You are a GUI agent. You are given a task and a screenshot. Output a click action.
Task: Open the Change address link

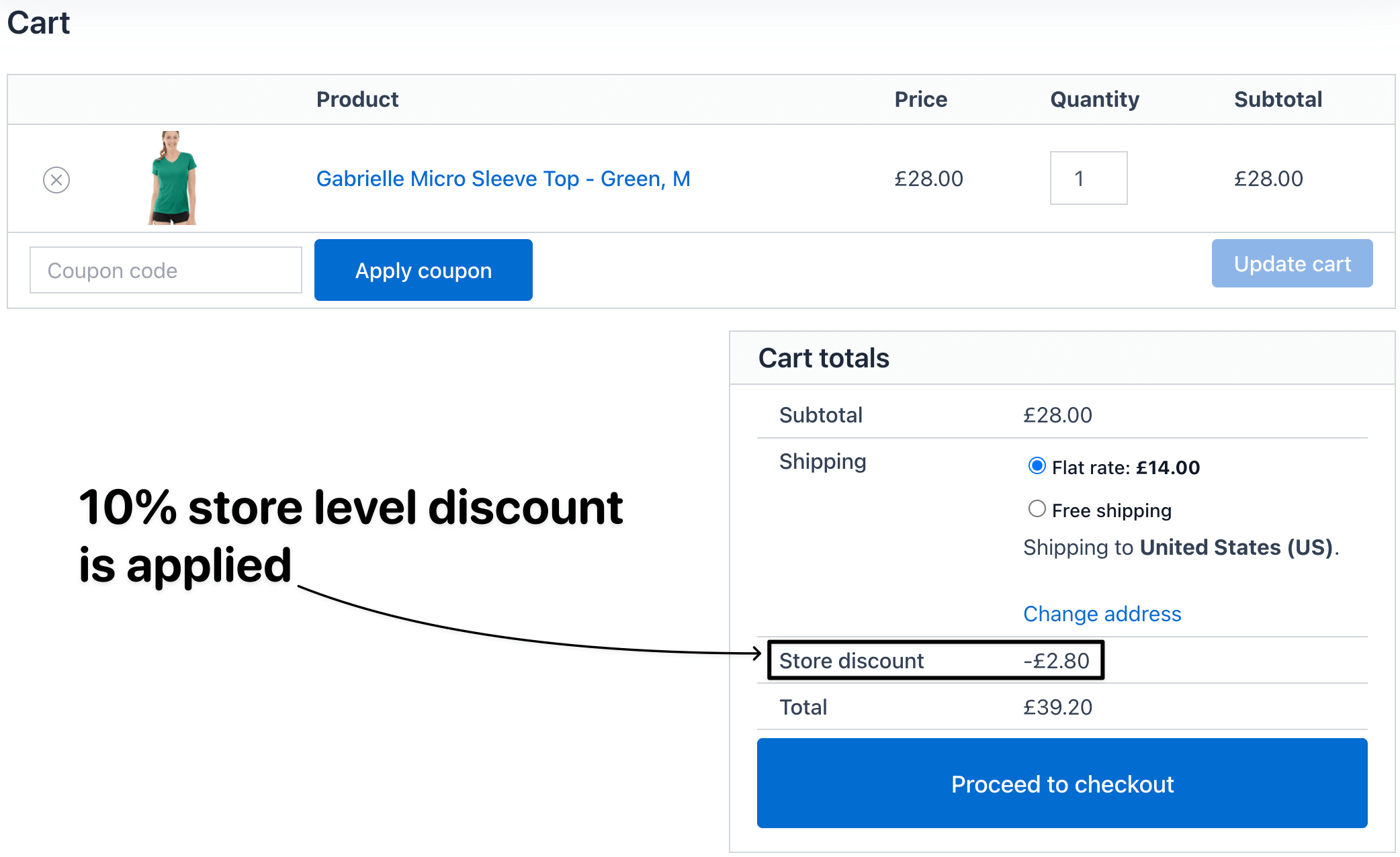(1102, 614)
